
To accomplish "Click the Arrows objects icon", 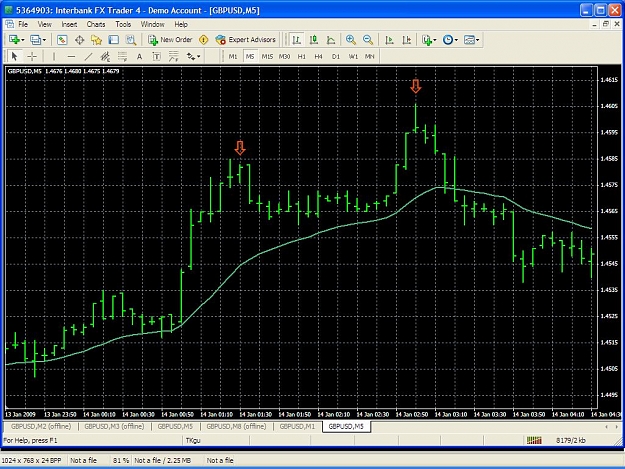I will (191, 57).
